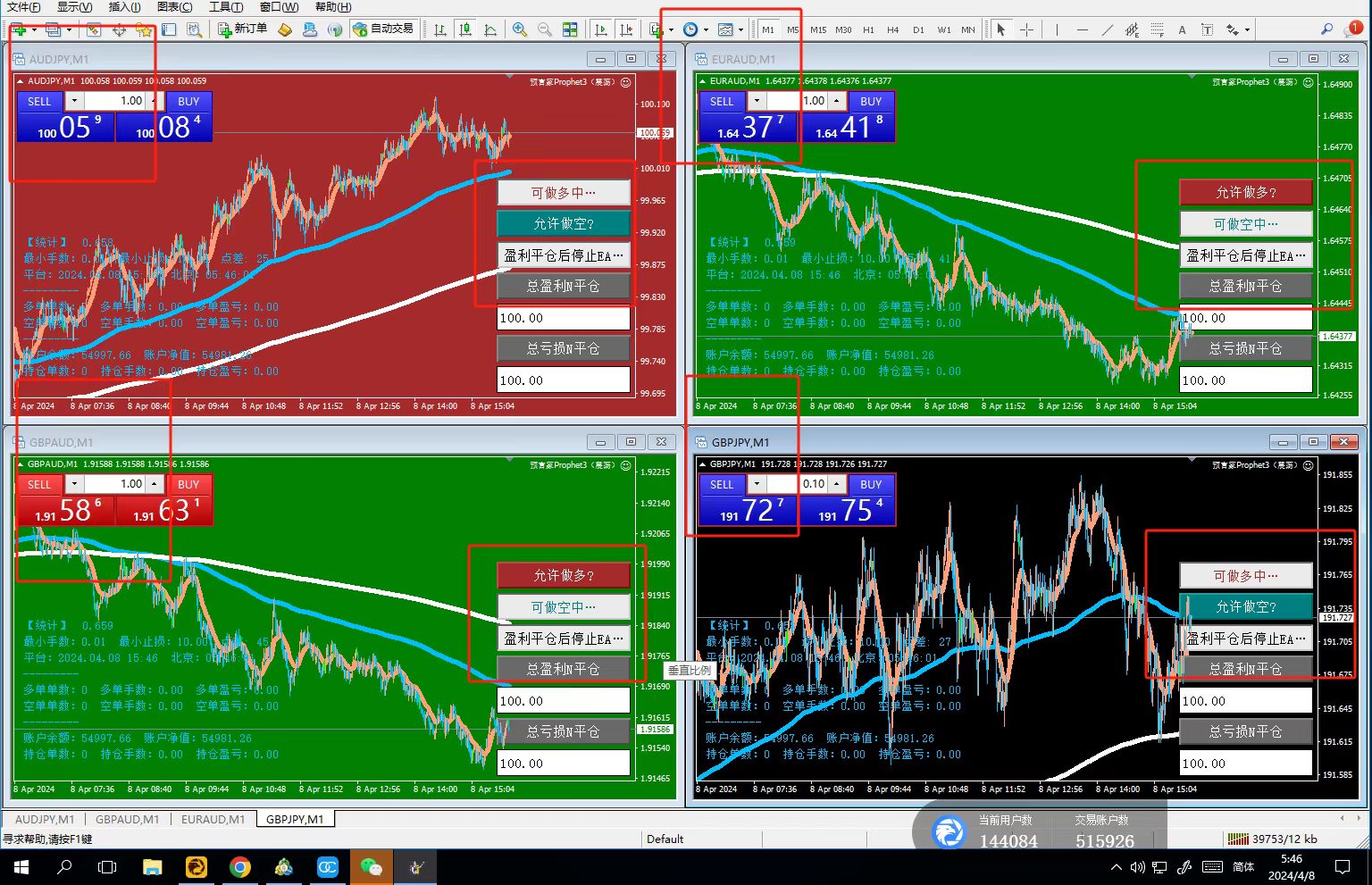Click the SELL button on the GBPJPY chart
The width and height of the screenshot is (1372, 885).
pyautogui.click(x=722, y=484)
